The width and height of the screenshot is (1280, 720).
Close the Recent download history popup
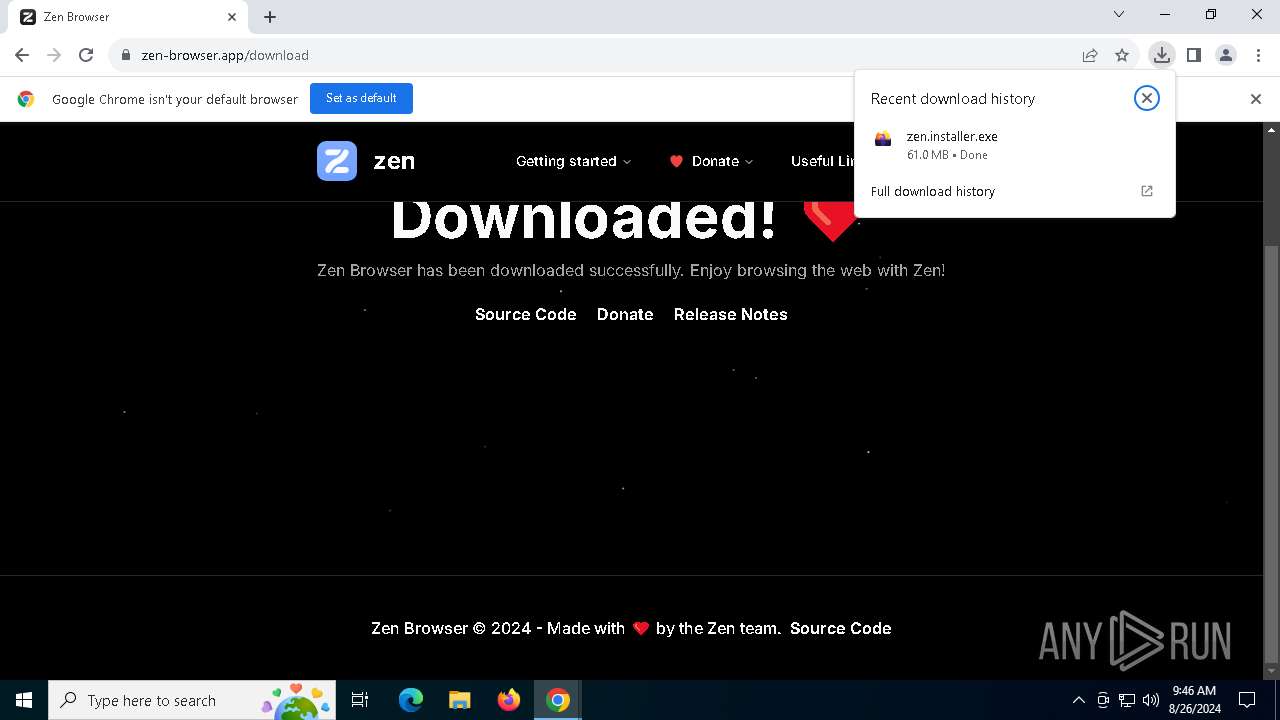1147,98
